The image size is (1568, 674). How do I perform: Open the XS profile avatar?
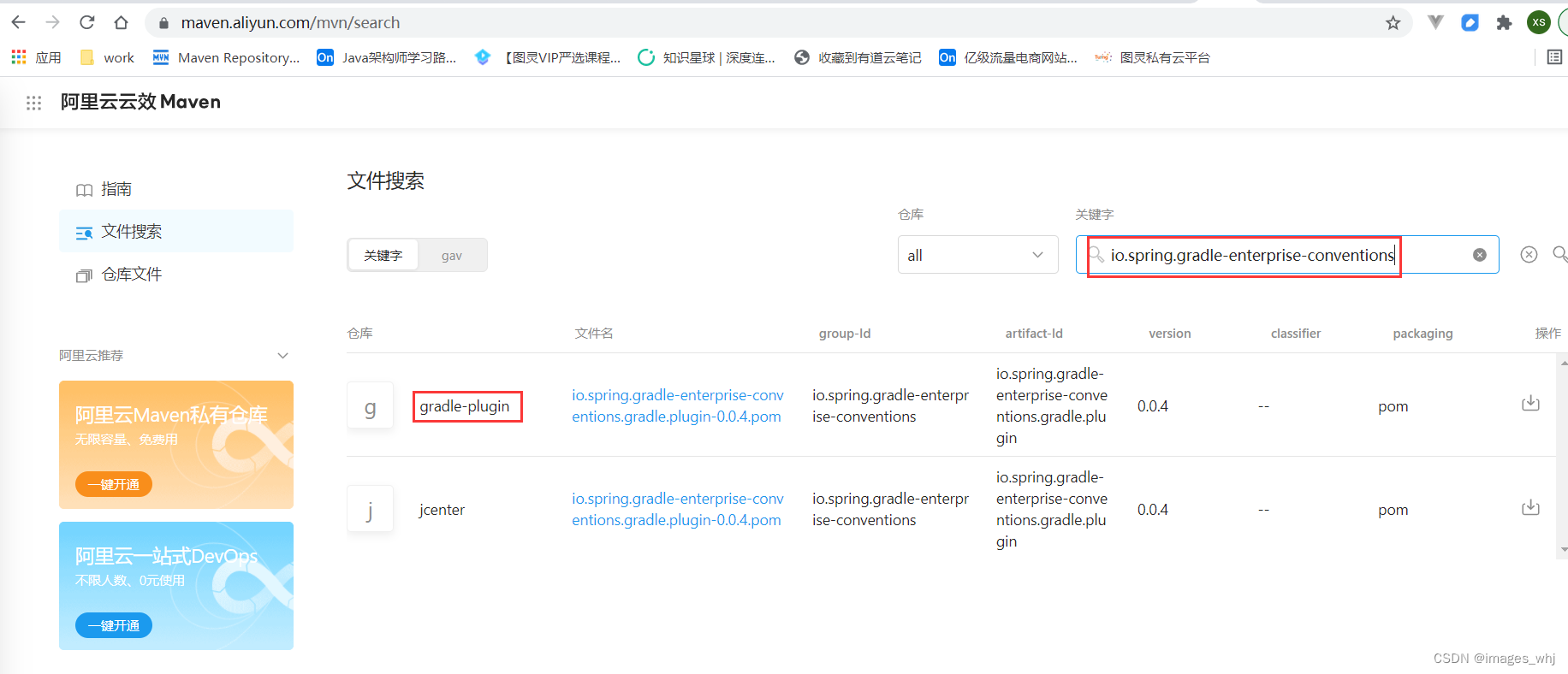1539,22
